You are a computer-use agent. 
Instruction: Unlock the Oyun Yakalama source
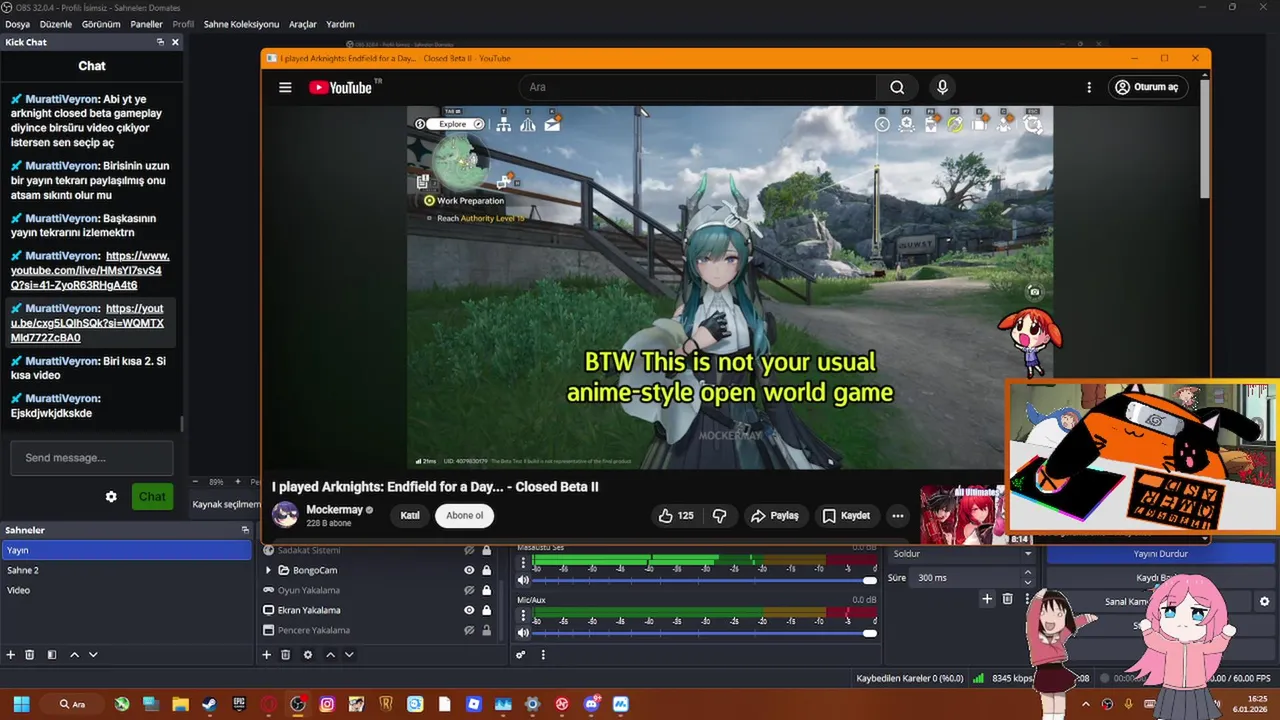tap(487, 590)
